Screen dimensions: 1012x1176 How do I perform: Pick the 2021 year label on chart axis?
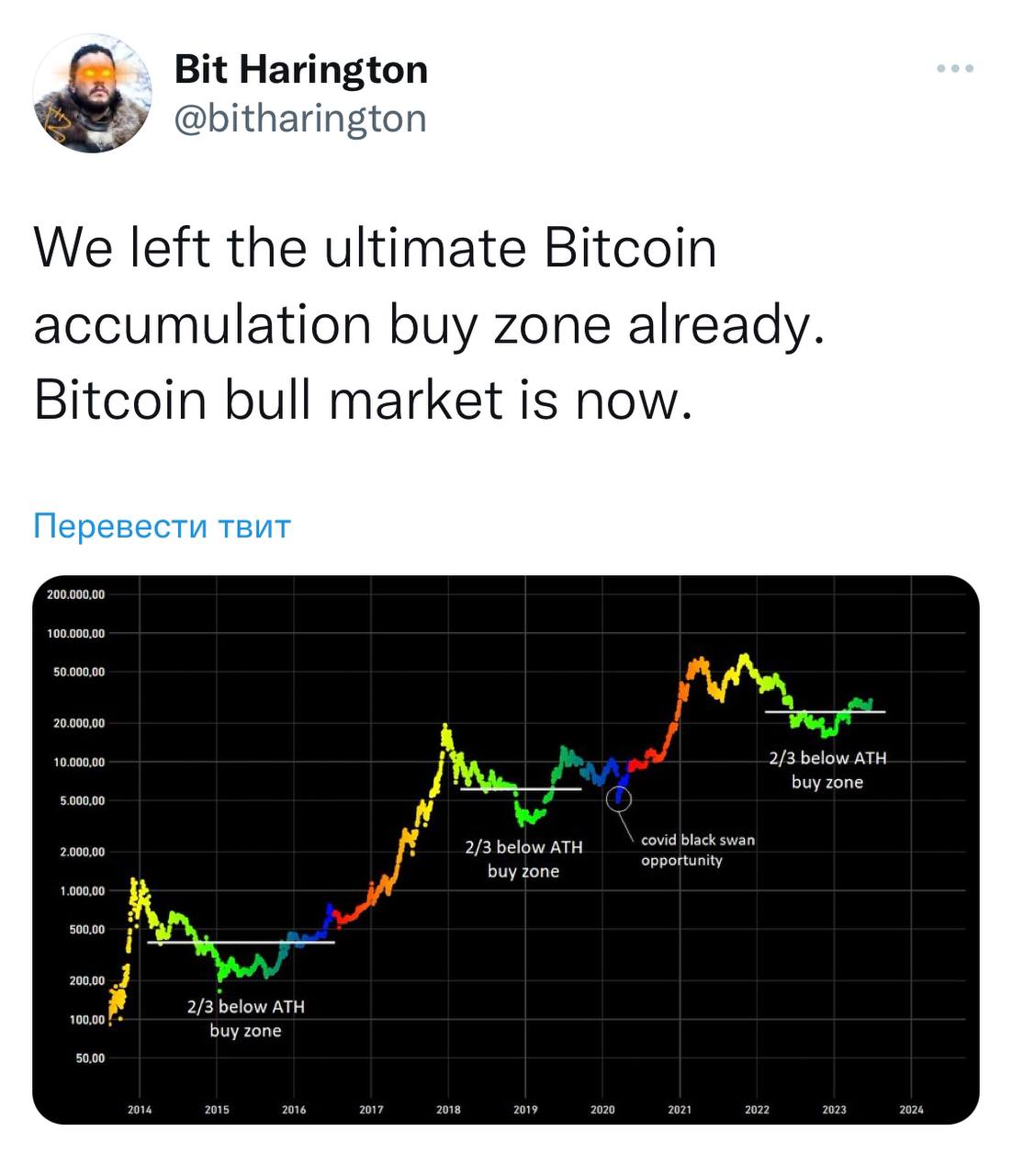680,1110
